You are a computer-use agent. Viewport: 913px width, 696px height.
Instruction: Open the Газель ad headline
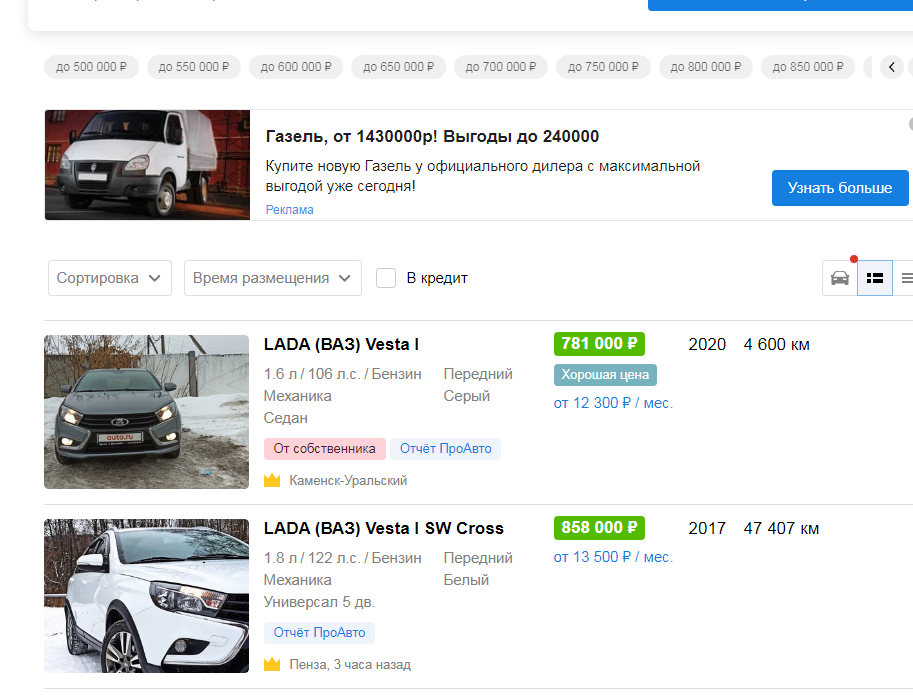click(432, 136)
